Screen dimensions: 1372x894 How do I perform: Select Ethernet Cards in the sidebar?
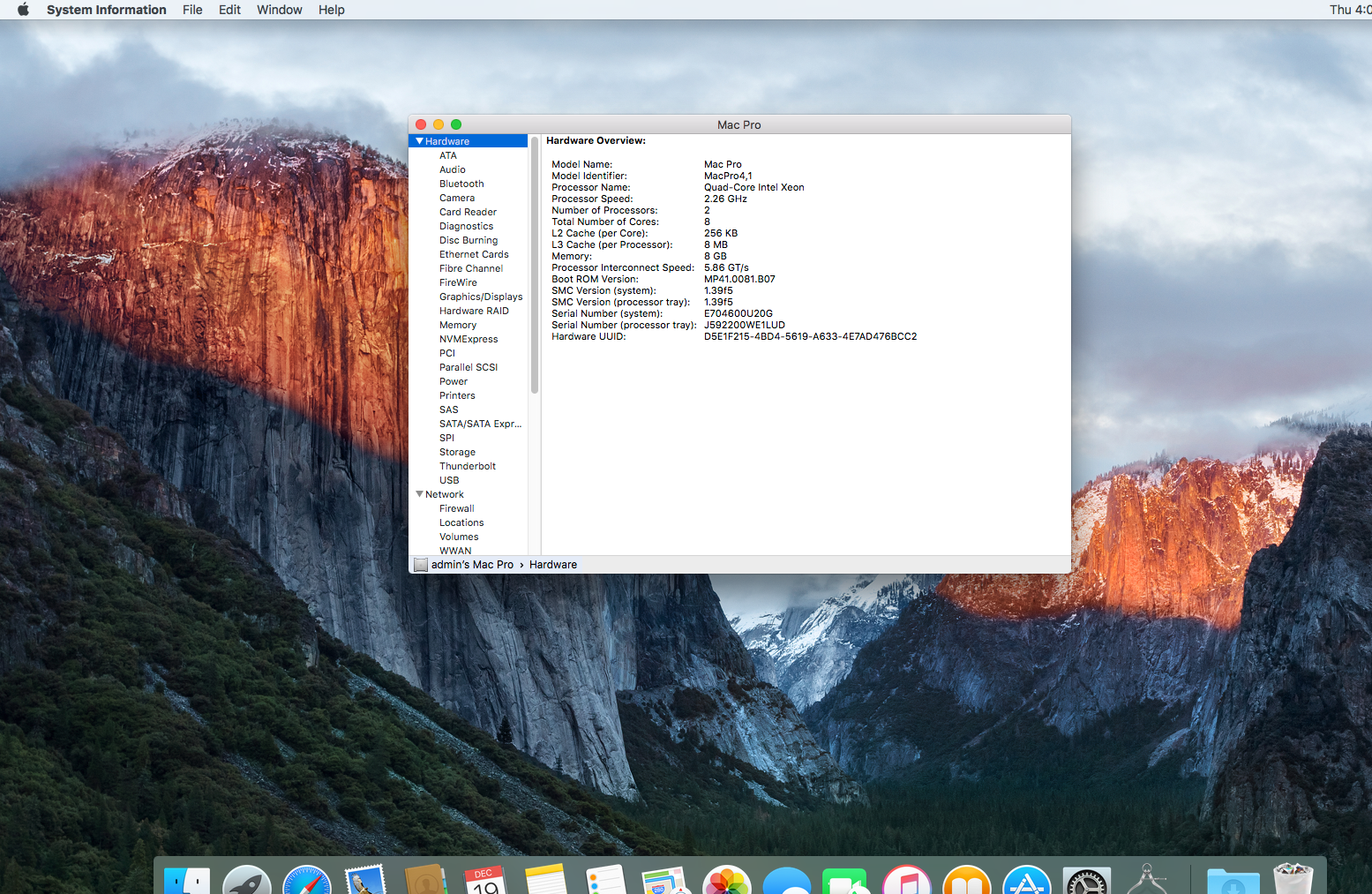(x=474, y=254)
